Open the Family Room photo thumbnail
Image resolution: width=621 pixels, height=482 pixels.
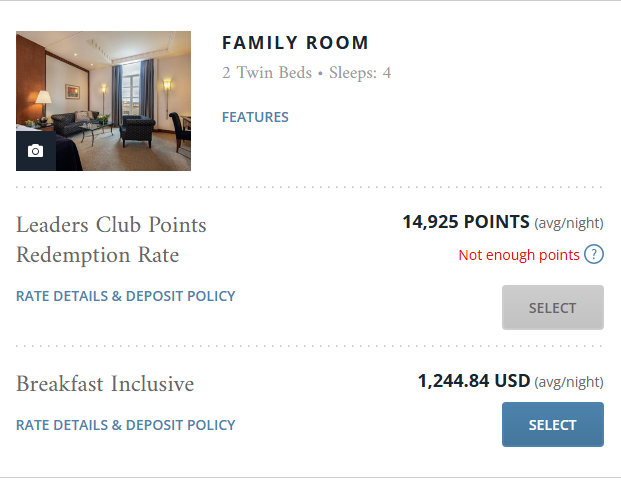click(x=104, y=101)
